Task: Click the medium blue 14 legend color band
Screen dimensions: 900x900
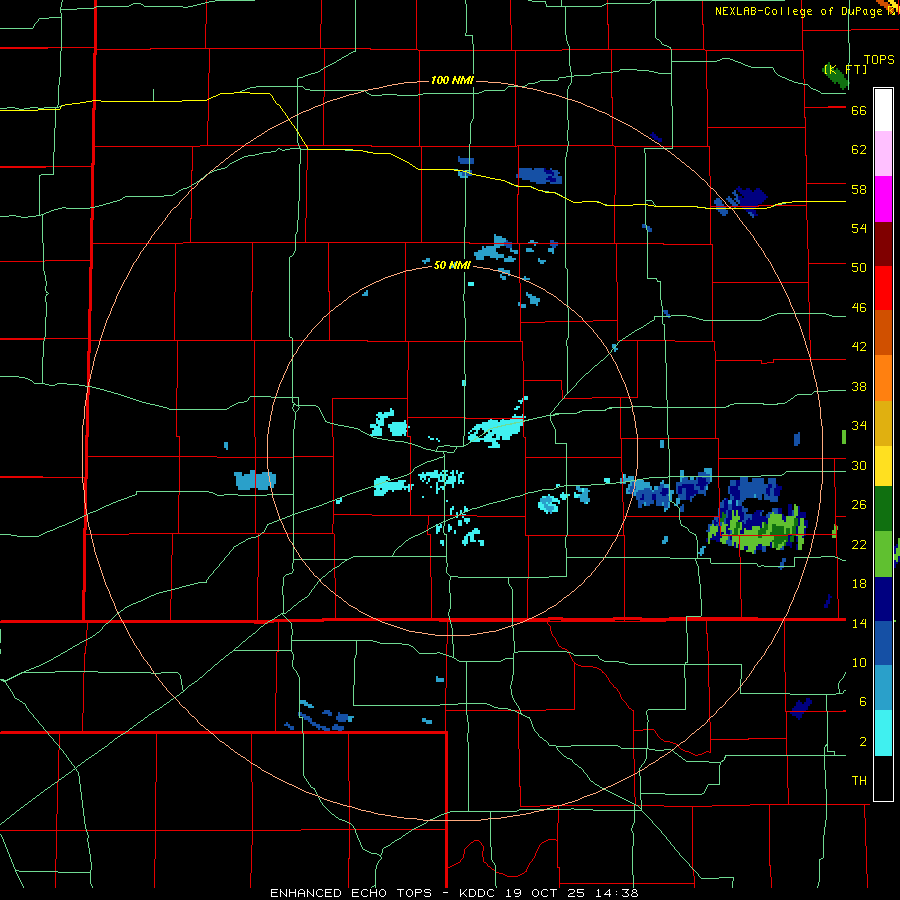Action: [883, 643]
